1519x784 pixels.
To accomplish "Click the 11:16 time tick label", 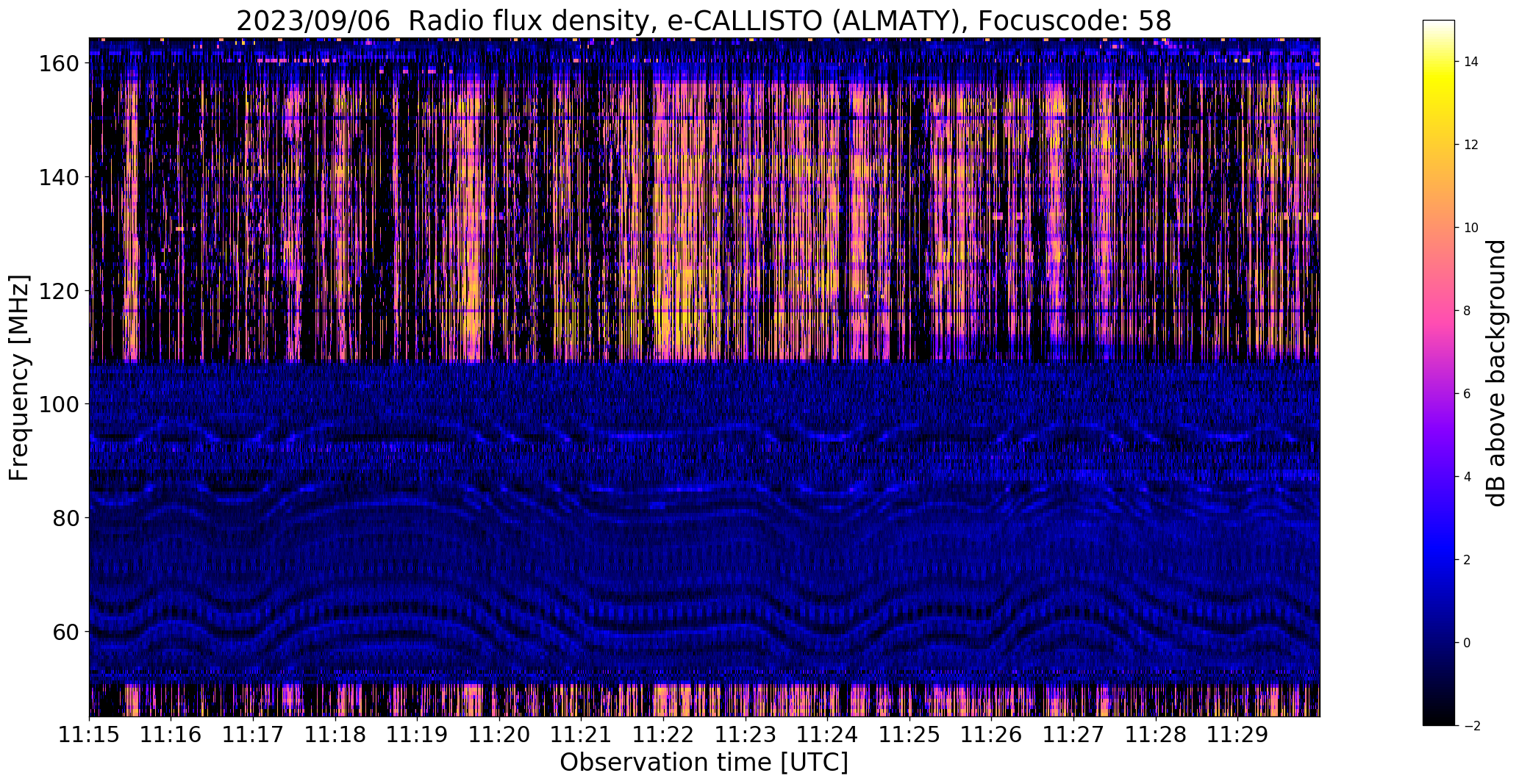I will point(171,735).
